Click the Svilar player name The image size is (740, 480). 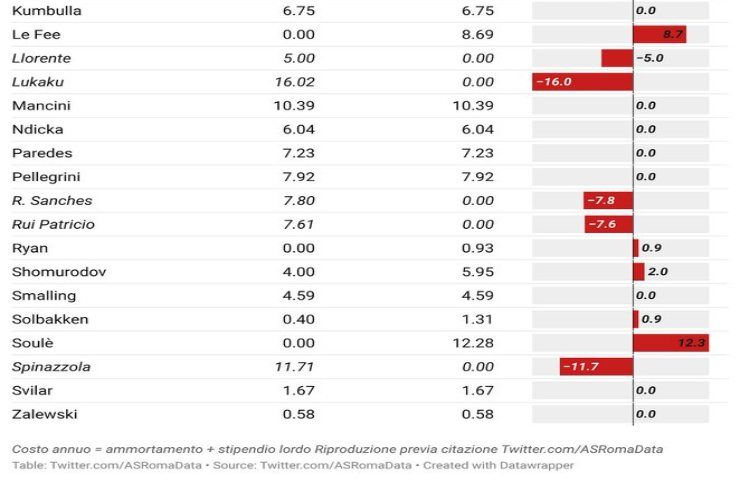click(x=32, y=391)
